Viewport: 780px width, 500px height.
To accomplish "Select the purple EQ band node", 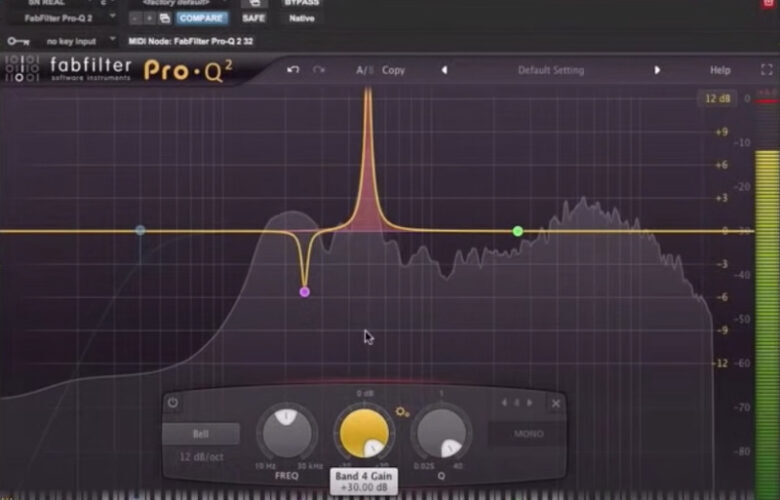I will tap(304, 292).
